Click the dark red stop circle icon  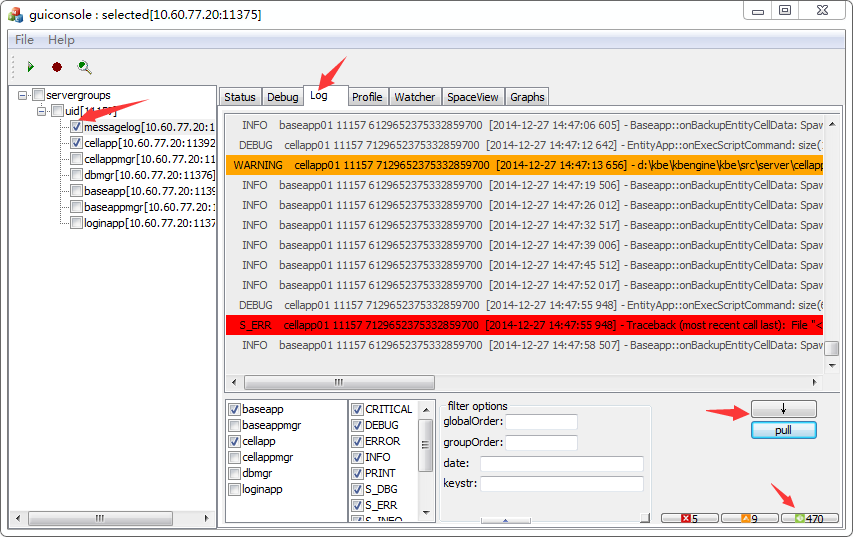coord(57,67)
